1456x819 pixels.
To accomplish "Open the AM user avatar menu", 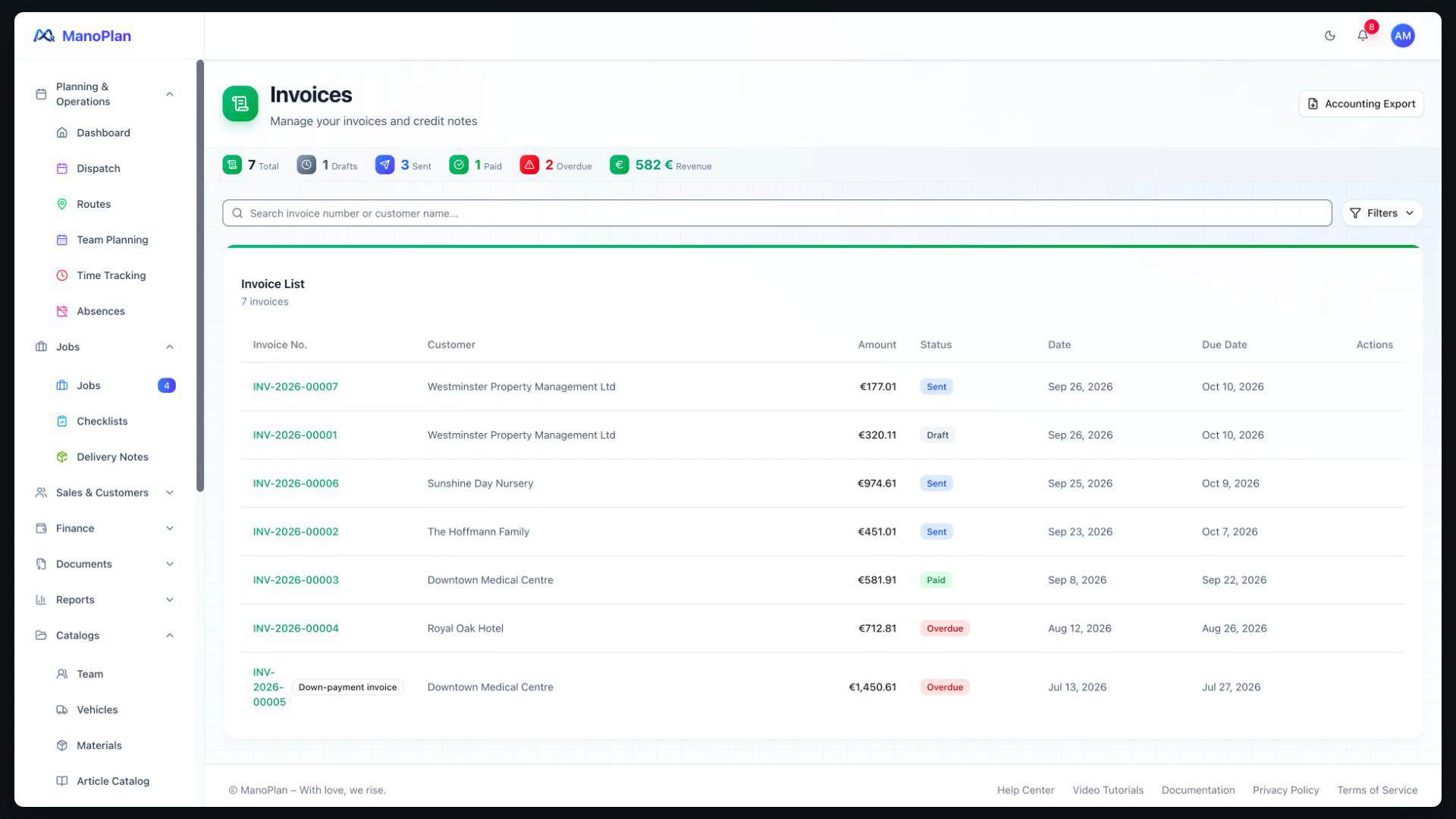I will point(1402,36).
